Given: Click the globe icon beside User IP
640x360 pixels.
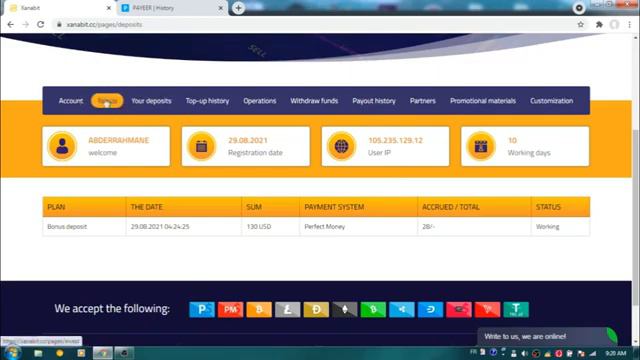Looking at the screenshot, I should pyautogui.click(x=341, y=146).
